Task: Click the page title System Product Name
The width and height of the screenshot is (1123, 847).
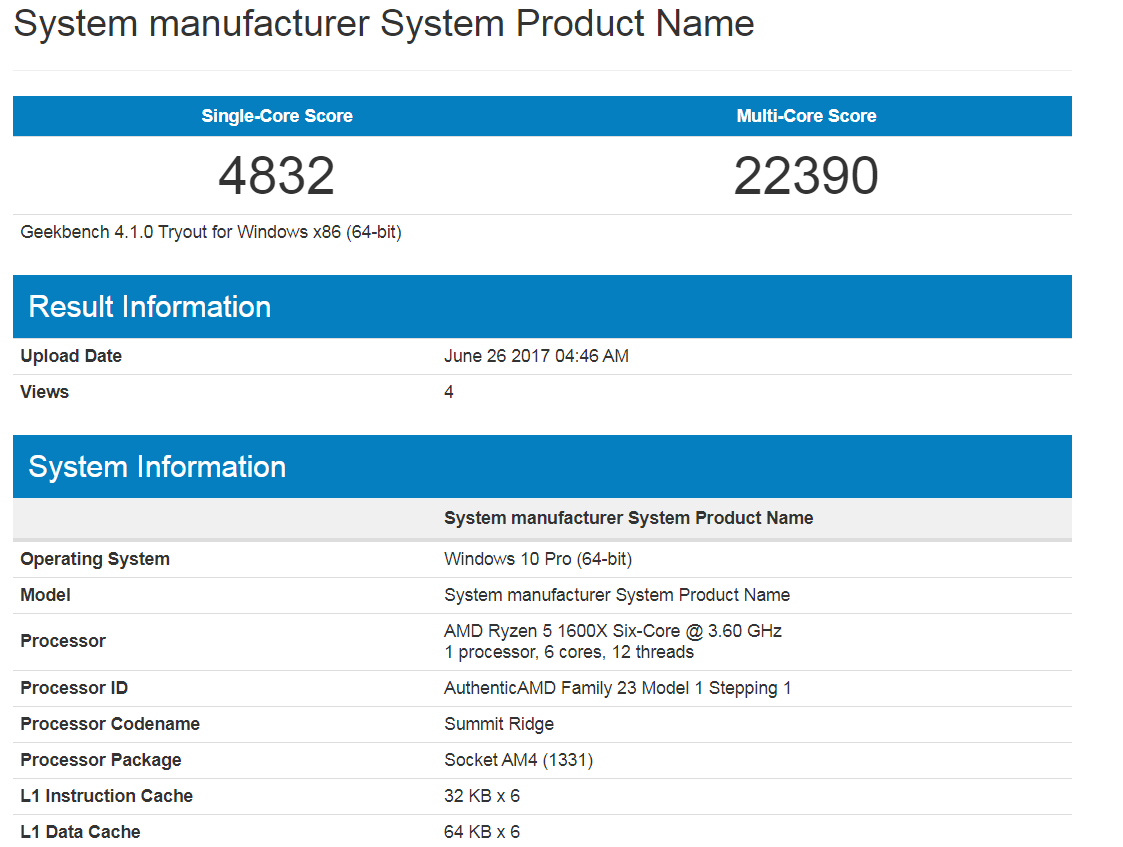Action: (384, 23)
